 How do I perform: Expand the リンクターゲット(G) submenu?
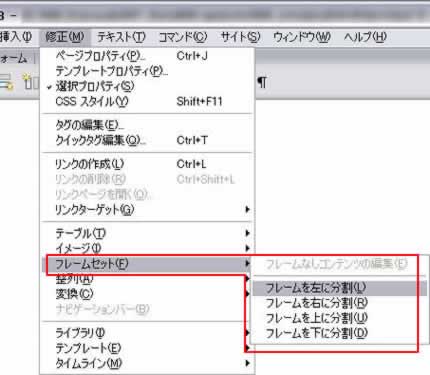(x=147, y=209)
